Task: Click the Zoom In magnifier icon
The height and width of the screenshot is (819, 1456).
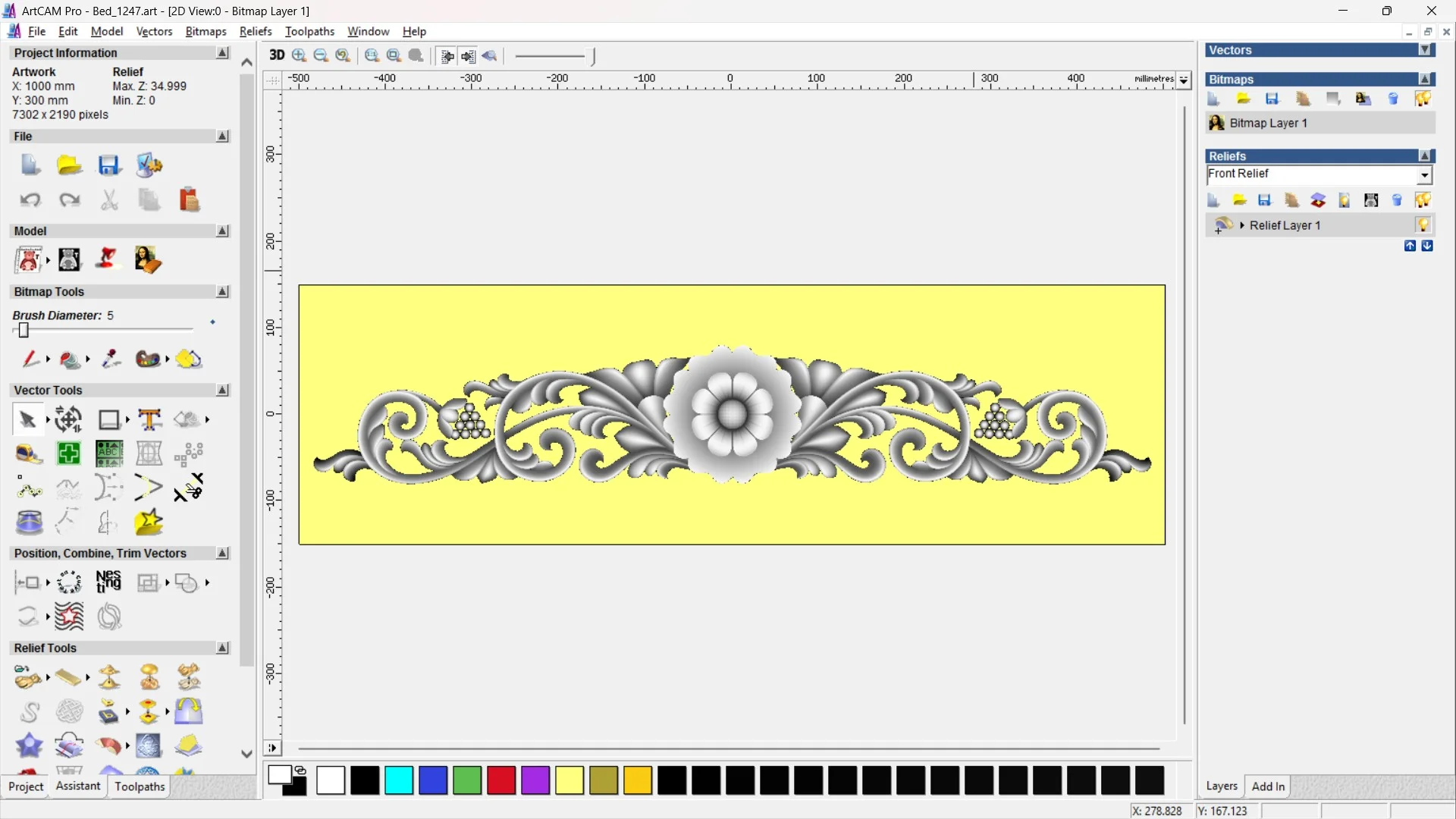Action: point(300,55)
